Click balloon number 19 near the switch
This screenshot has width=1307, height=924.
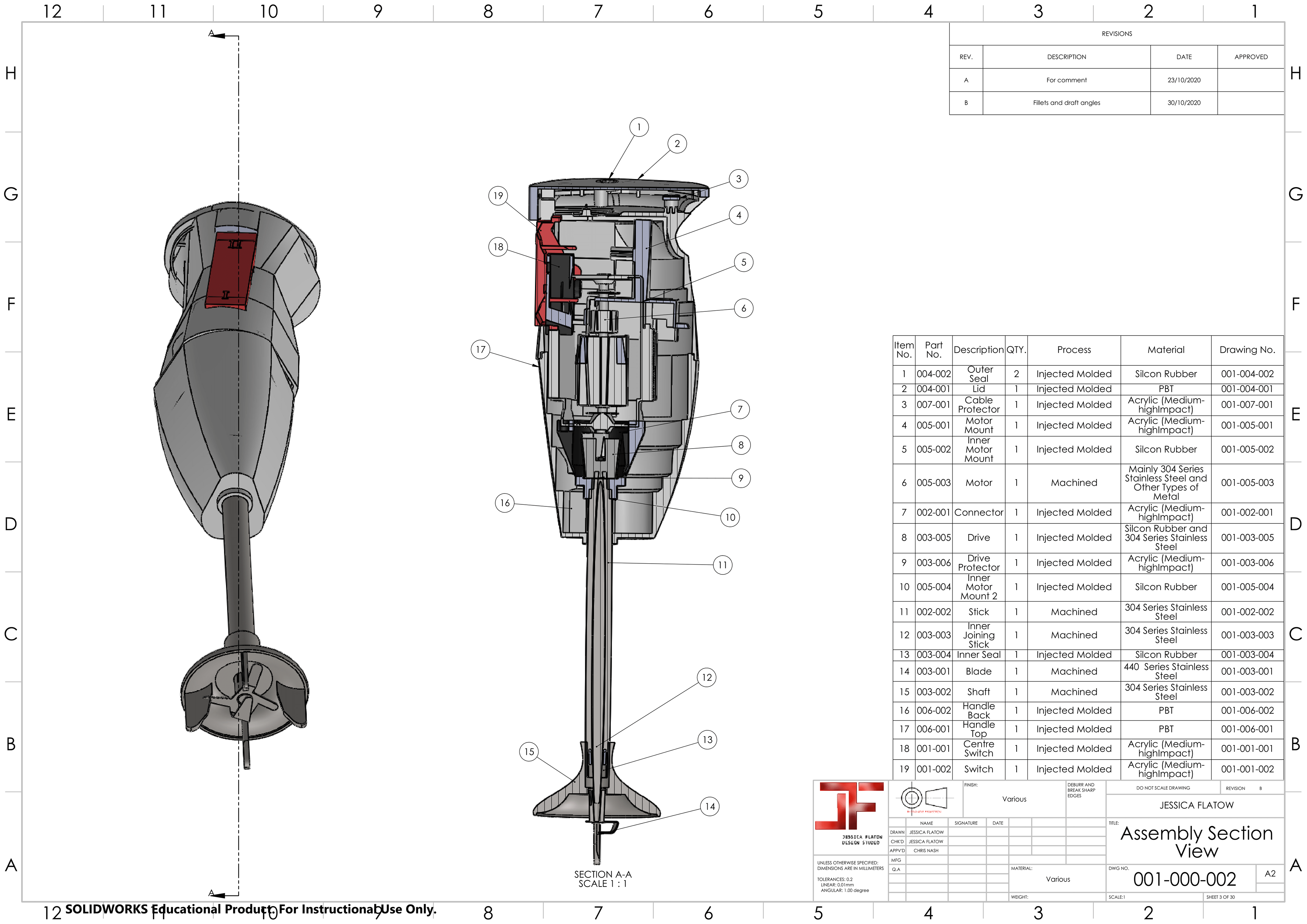[498, 196]
